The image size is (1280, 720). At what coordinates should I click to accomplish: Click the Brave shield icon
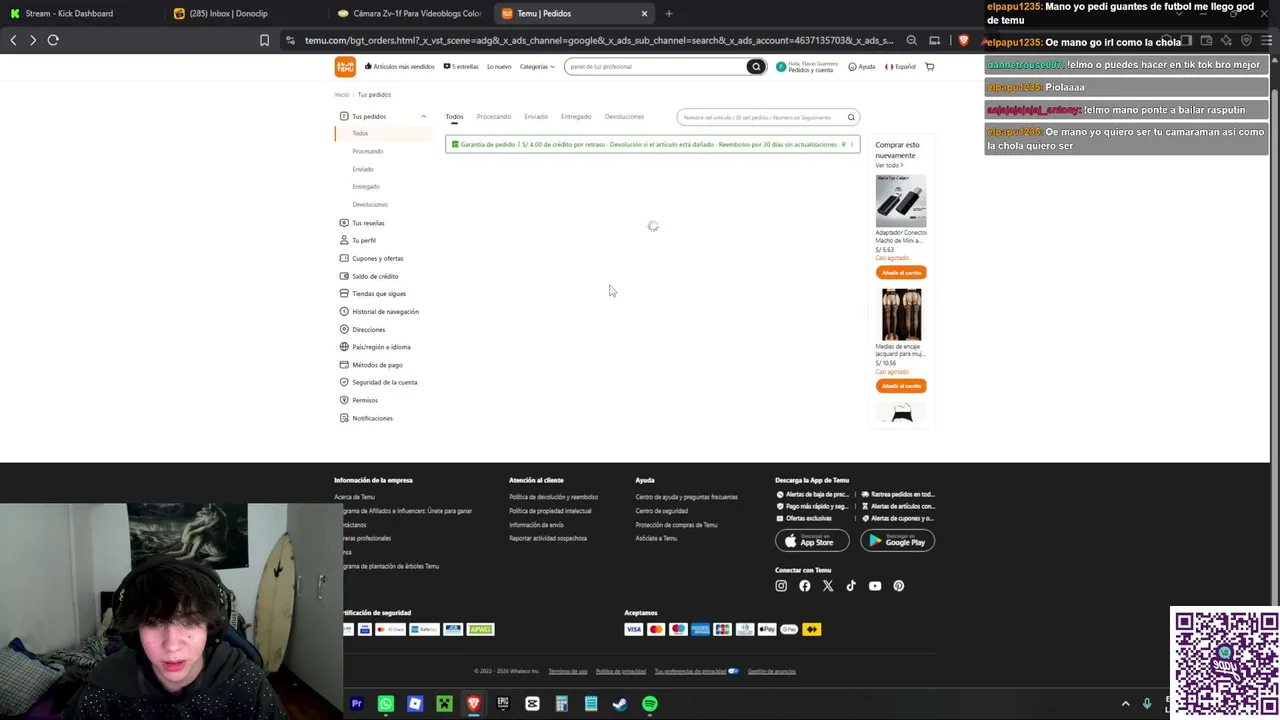tap(964, 40)
